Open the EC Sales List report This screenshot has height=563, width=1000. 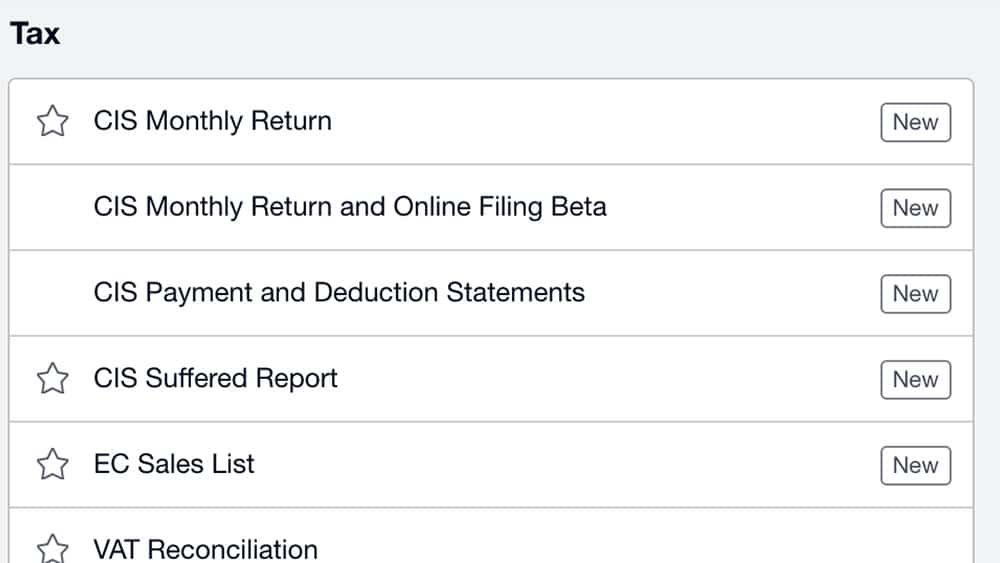[x=174, y=465]
